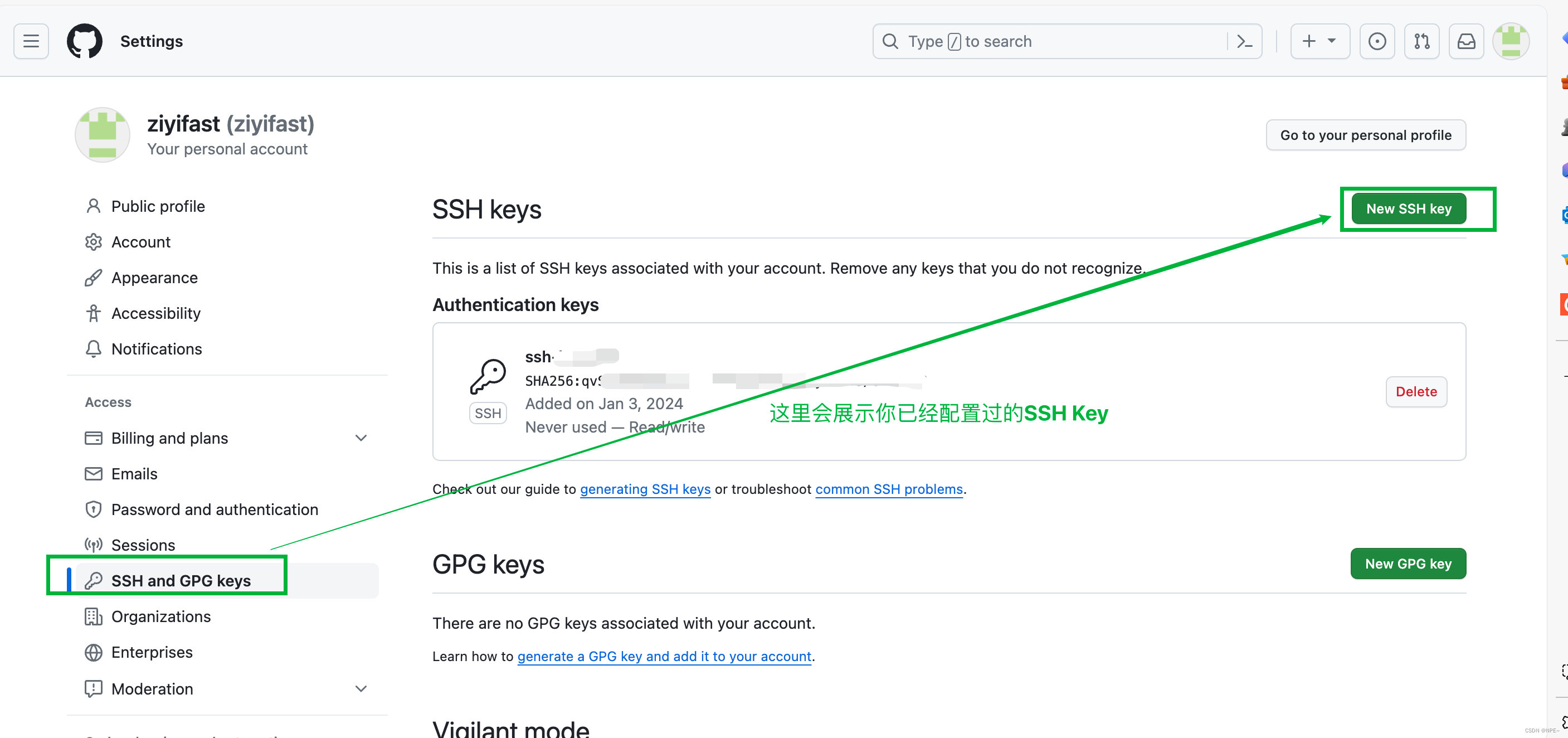Click the SSH and GPG keys icon
The height and width of the screenshot is (738, 1568).
(93, 580)
